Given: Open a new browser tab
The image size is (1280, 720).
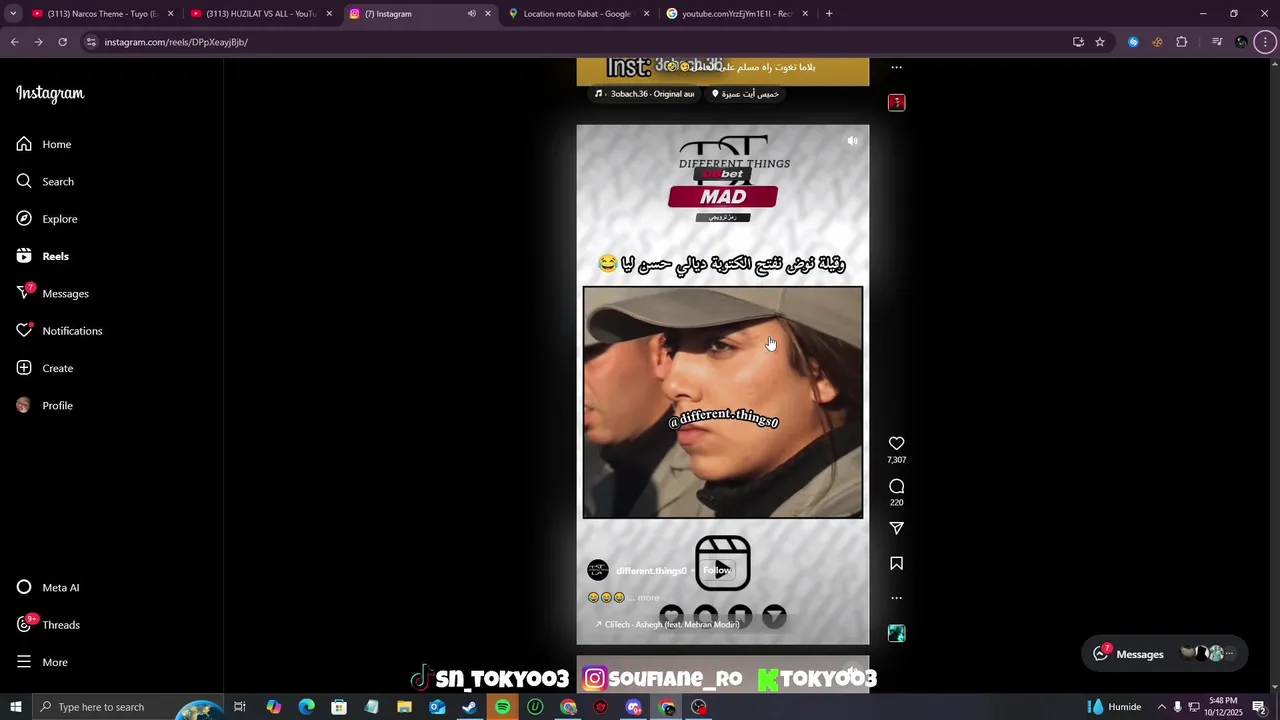Looking at the screenshot, I should pos(829,14).
